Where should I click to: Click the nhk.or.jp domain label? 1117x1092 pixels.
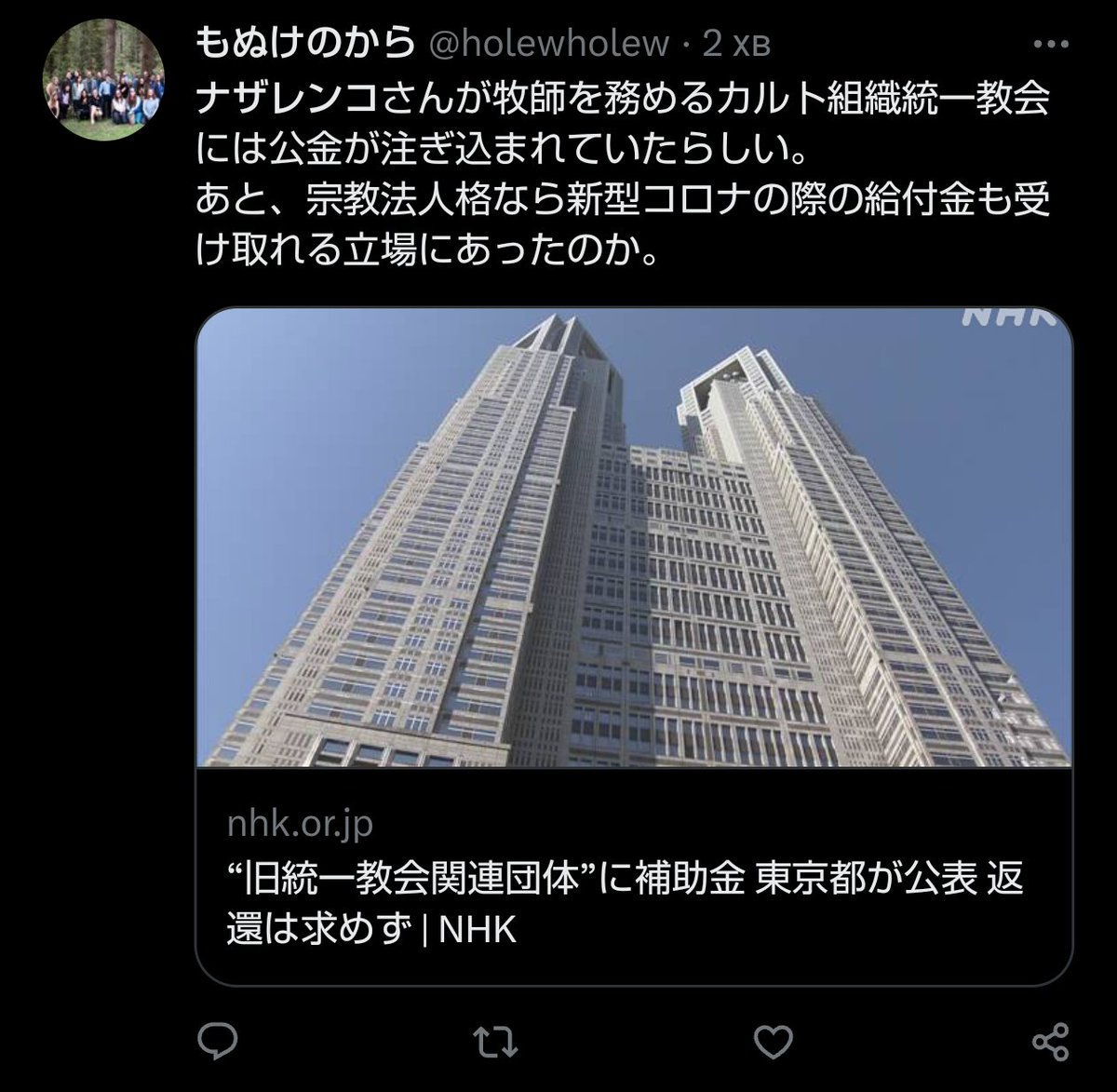(x=299, y=825)
